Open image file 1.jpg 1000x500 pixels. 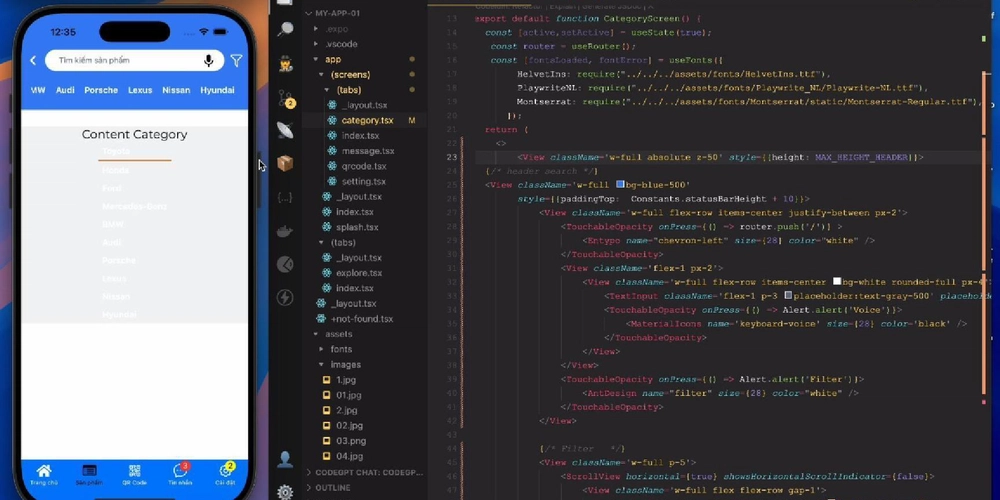(346, 380)
